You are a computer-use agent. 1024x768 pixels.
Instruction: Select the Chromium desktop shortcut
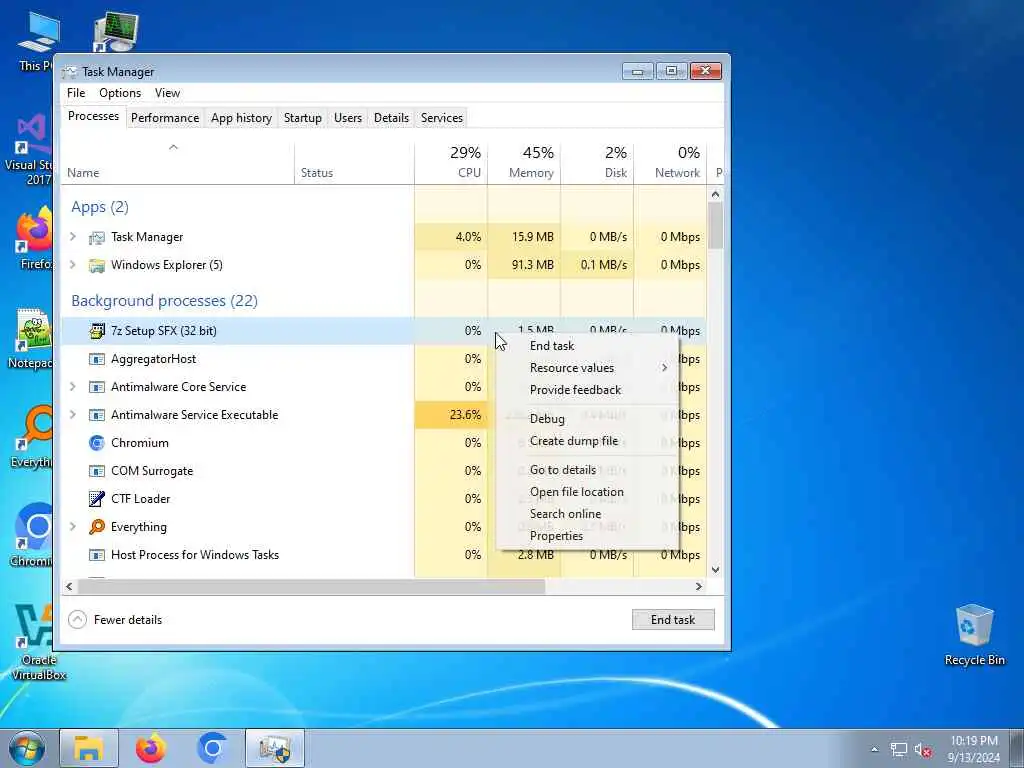(33, 534)
